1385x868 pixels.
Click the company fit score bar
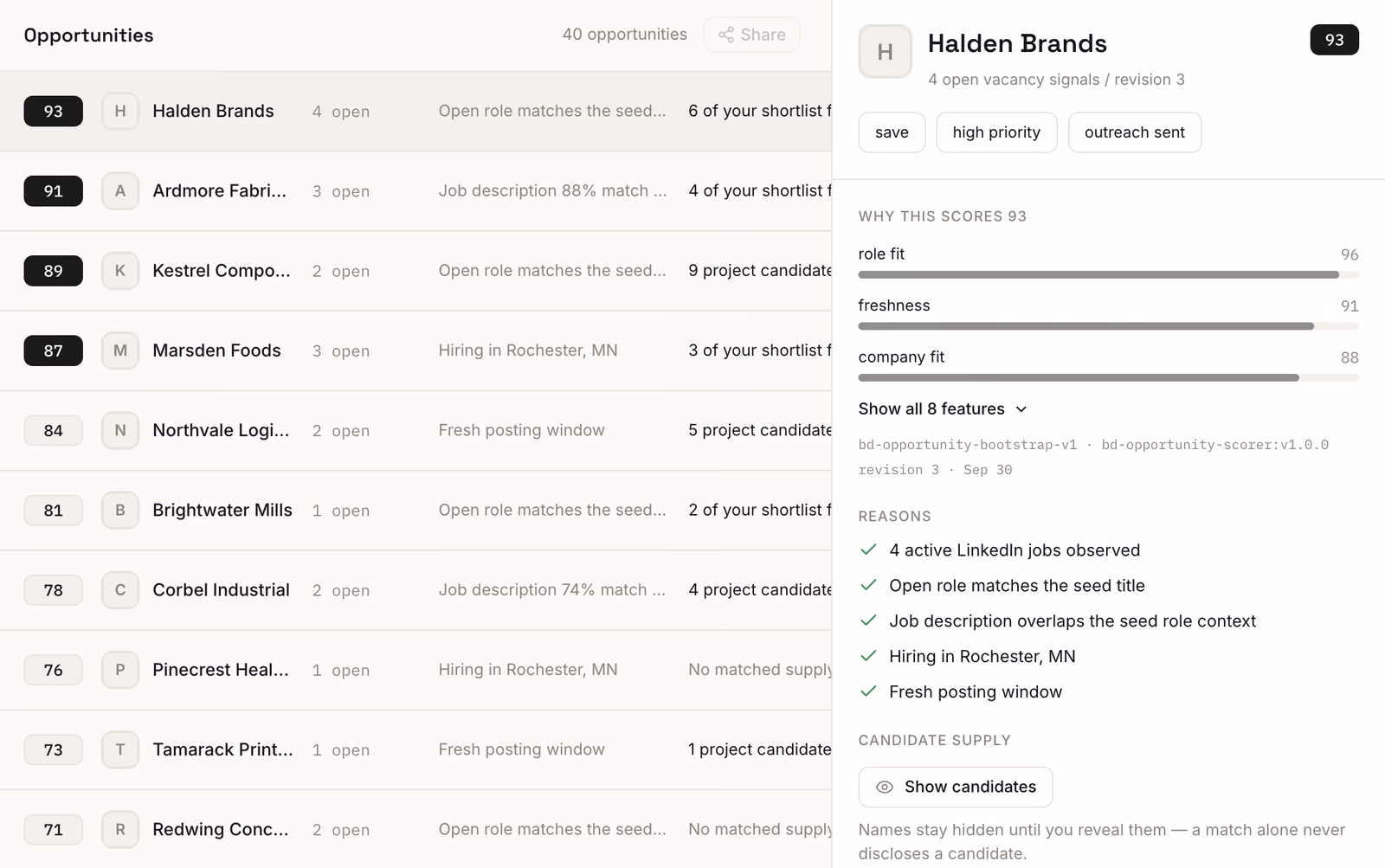(x=1108, y=377)
